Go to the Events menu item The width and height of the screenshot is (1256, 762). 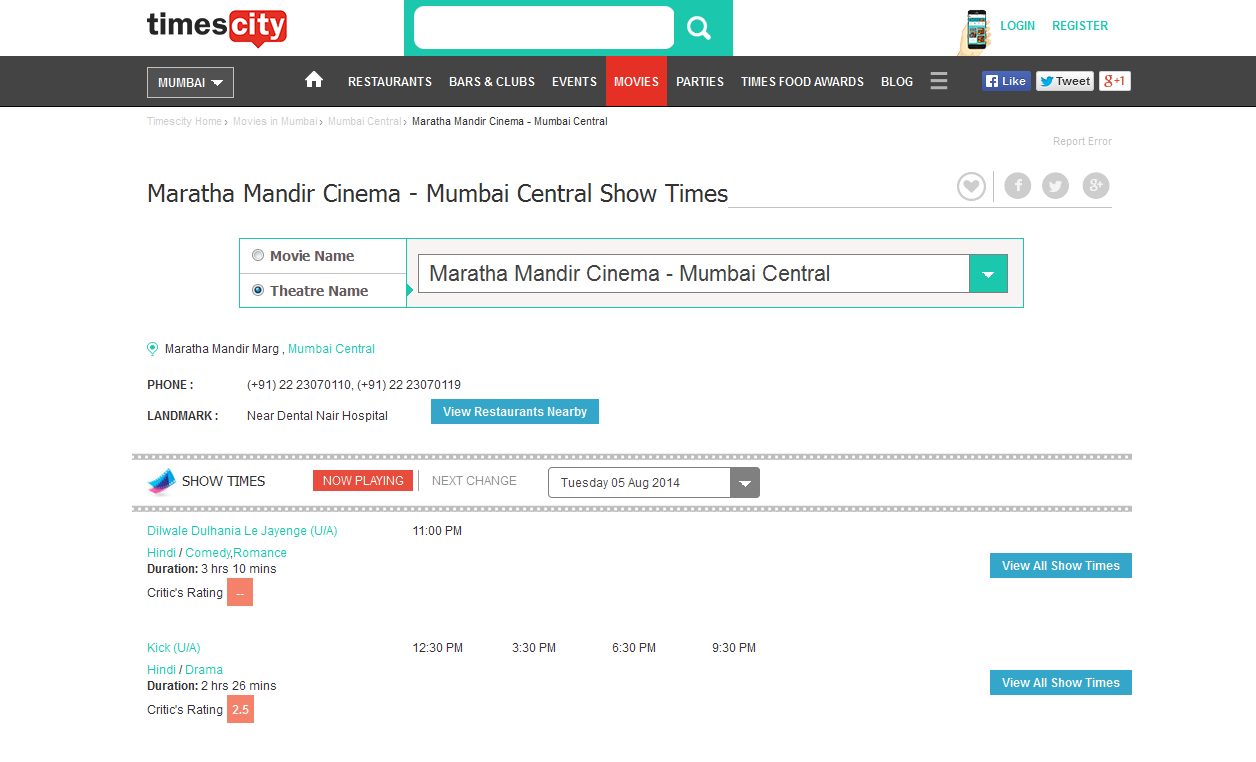(x=574, y=82)
